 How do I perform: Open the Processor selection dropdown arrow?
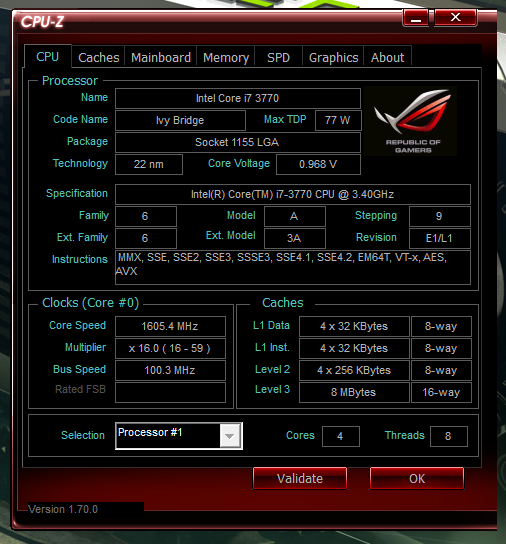[229, 436]
